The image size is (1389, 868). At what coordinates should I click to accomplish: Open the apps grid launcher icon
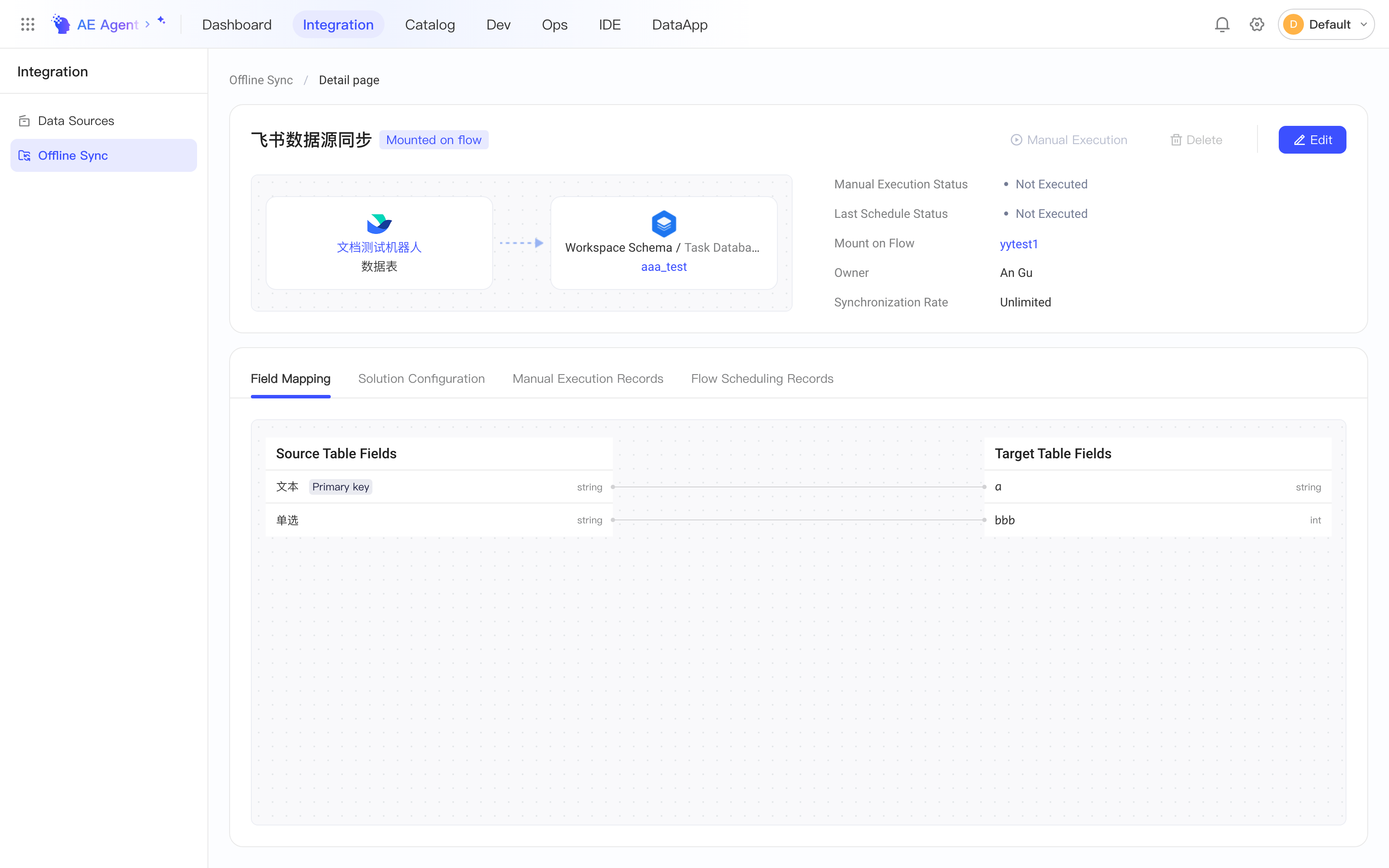(27, 24)
